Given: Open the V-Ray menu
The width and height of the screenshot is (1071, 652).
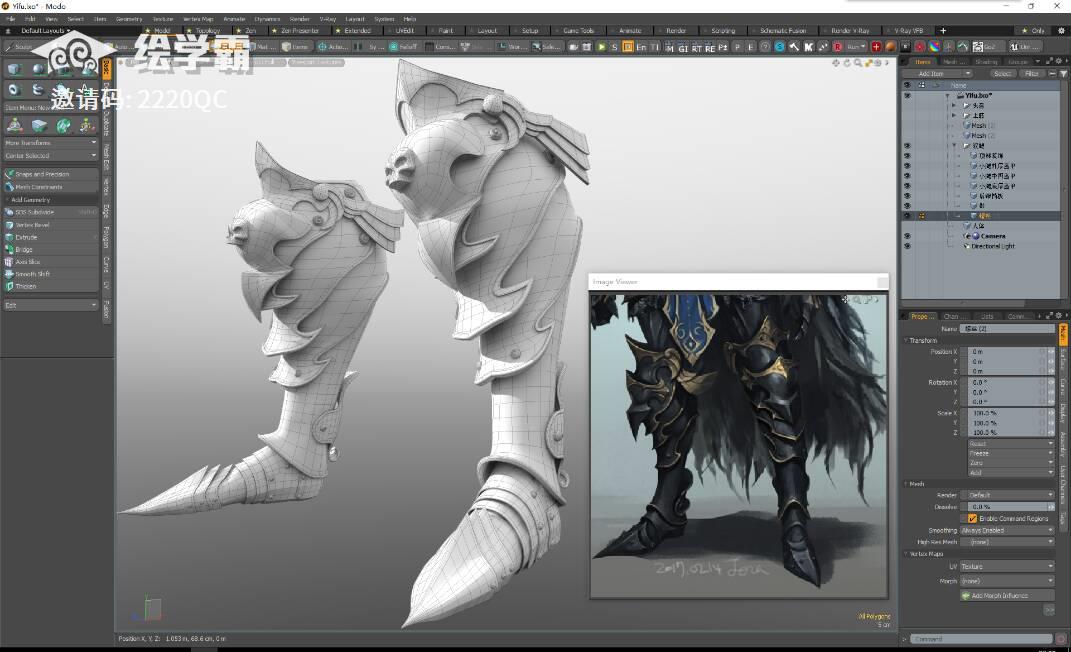Looking at the screenshot, I should [328, 19].
